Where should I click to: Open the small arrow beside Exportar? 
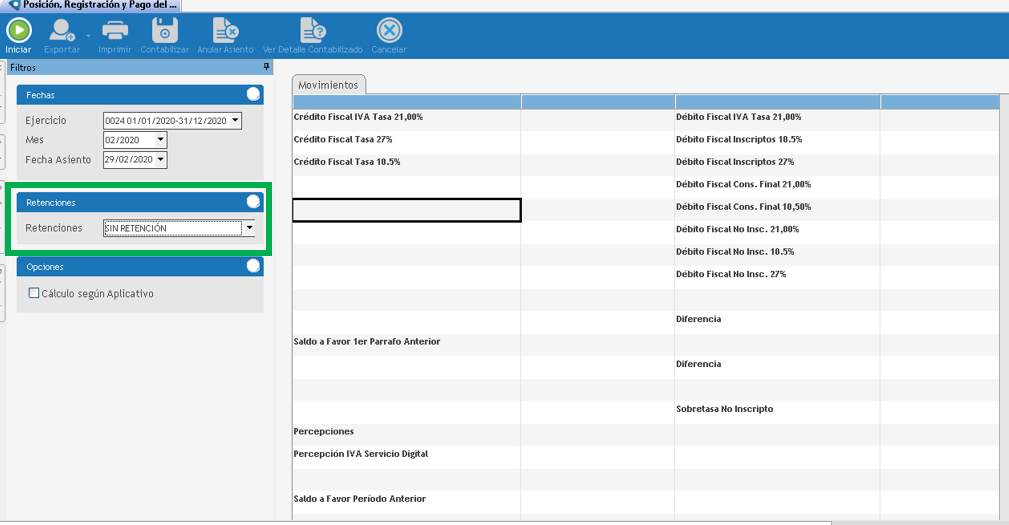[x=88, y=35]
